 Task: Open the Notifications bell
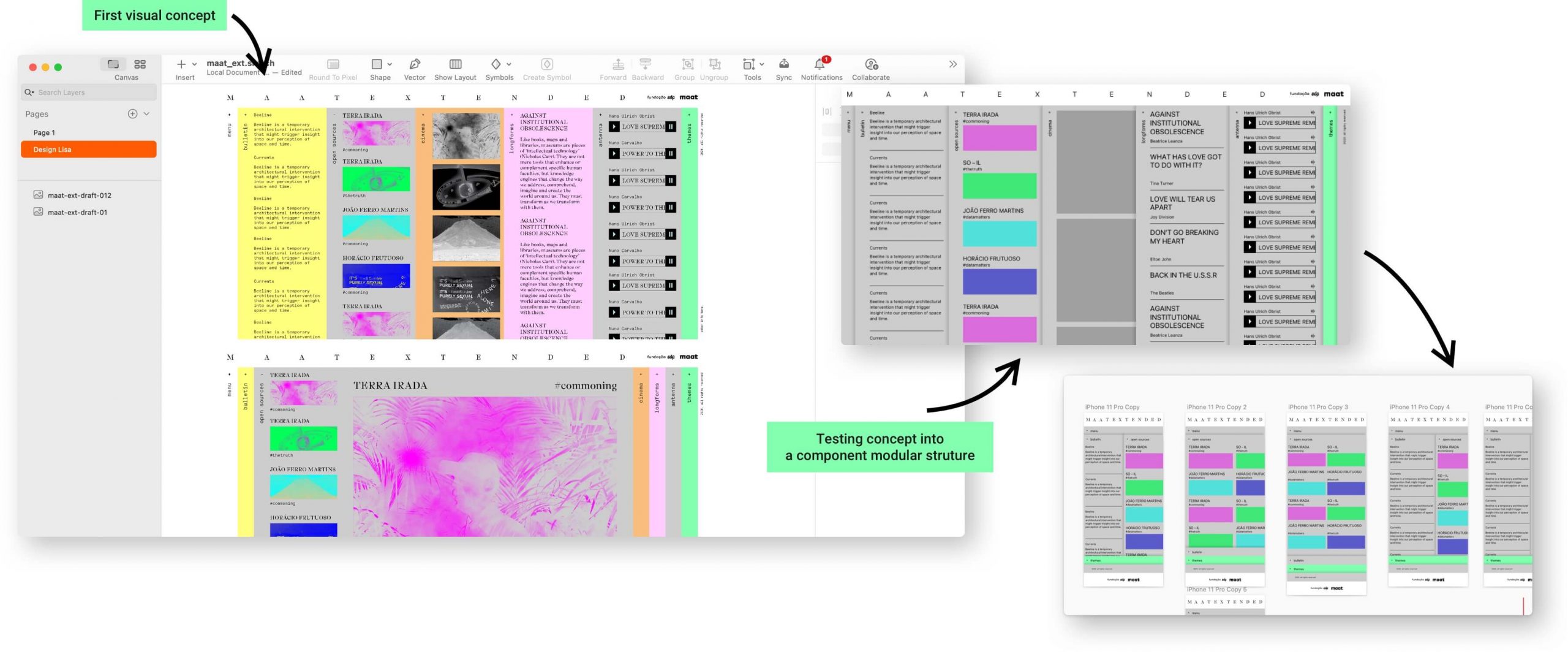pos(818,64)
